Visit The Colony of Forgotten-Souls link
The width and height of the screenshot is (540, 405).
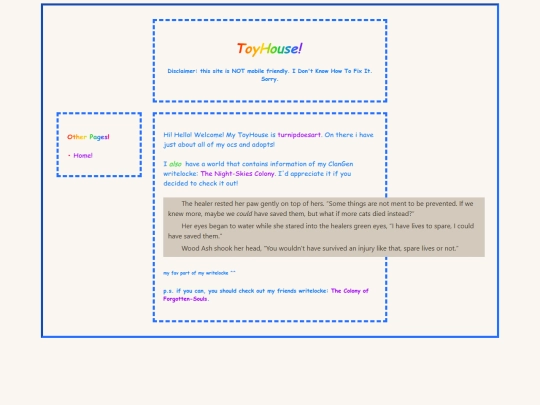[266, 295]
